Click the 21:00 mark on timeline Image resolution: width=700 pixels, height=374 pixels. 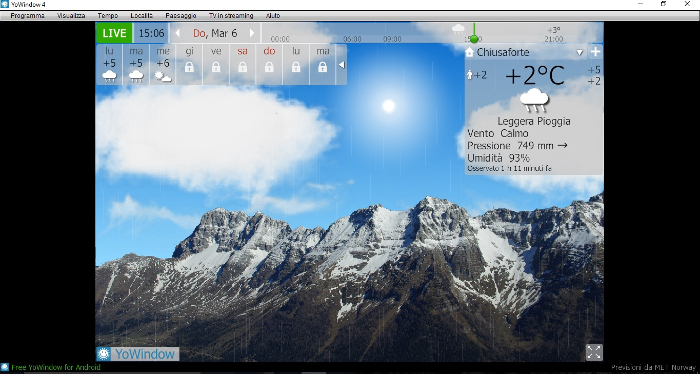click(x=554, y=39)
